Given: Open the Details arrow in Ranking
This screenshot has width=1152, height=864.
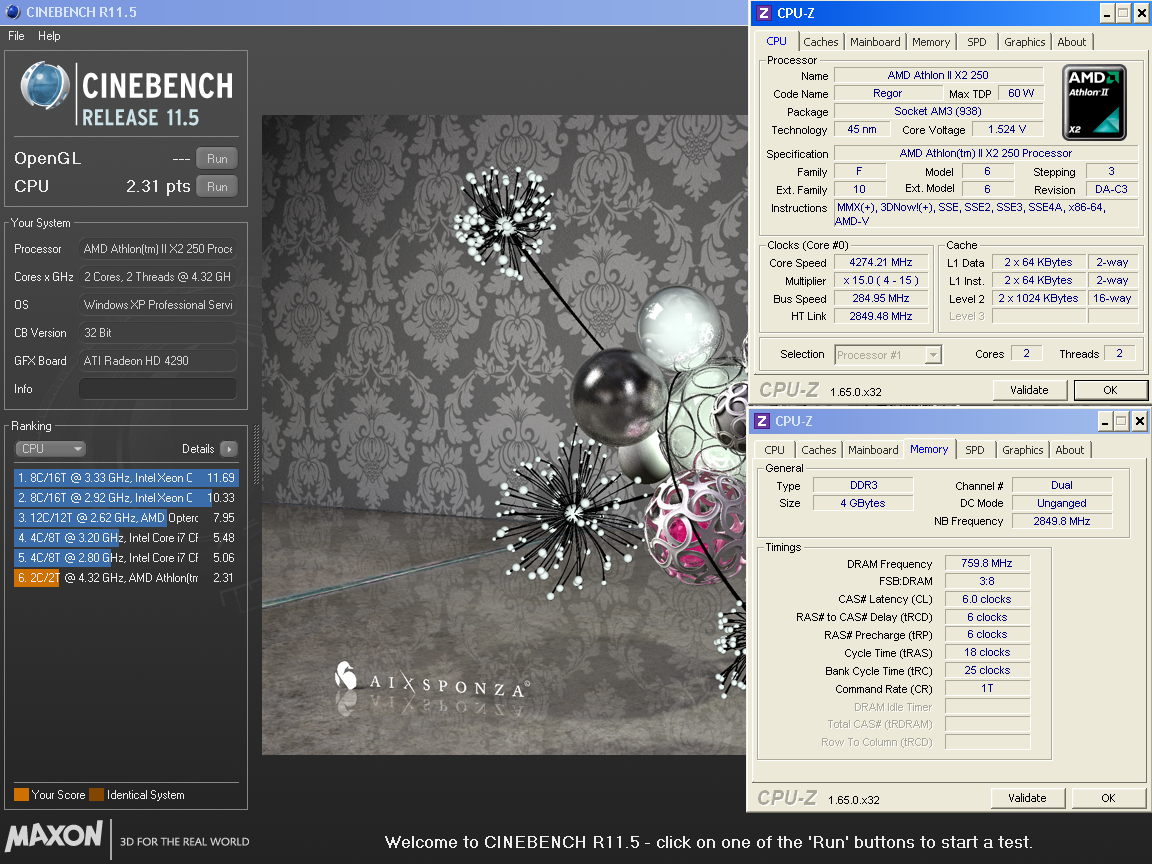Looking at the screenshot, I should (229, 449).
